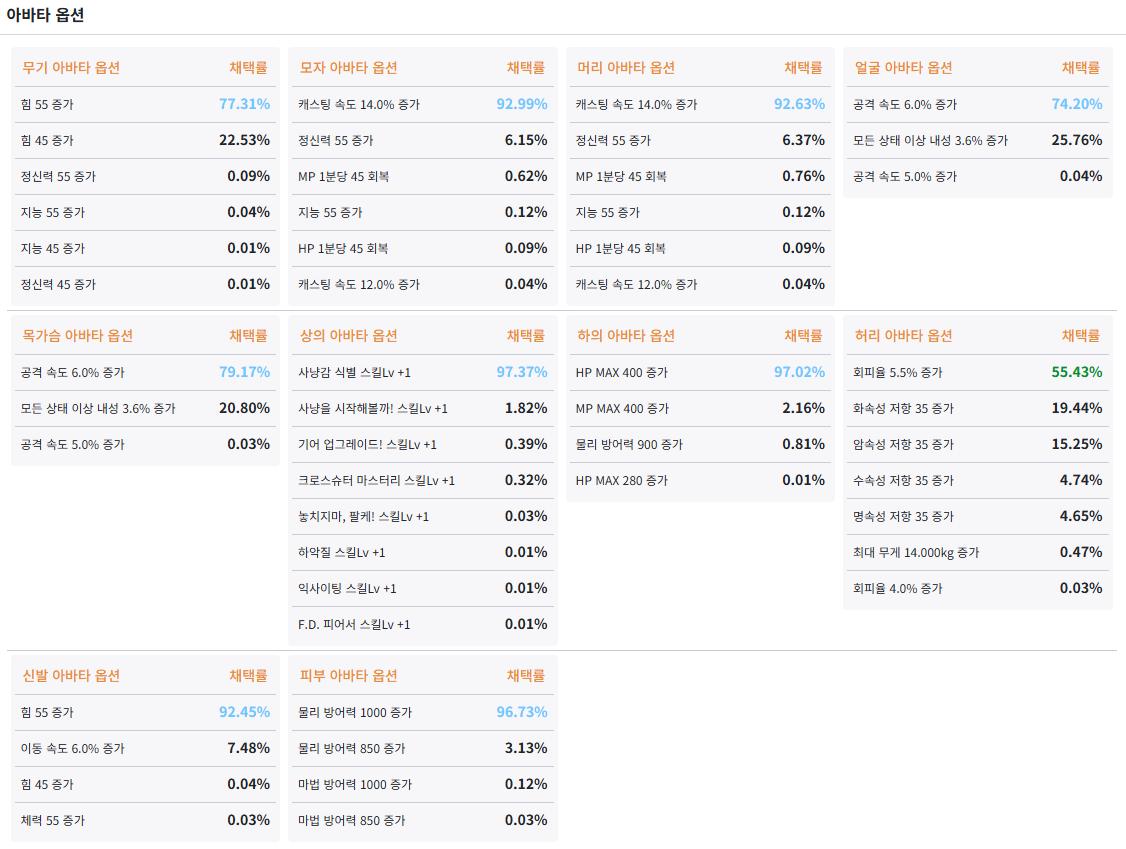Image resolution: width=1126 pixels, height=849 pixels.
Task: Click 모든 상태 이상 내성 3.6% in 얼굴 아바타
Action: 930,140
